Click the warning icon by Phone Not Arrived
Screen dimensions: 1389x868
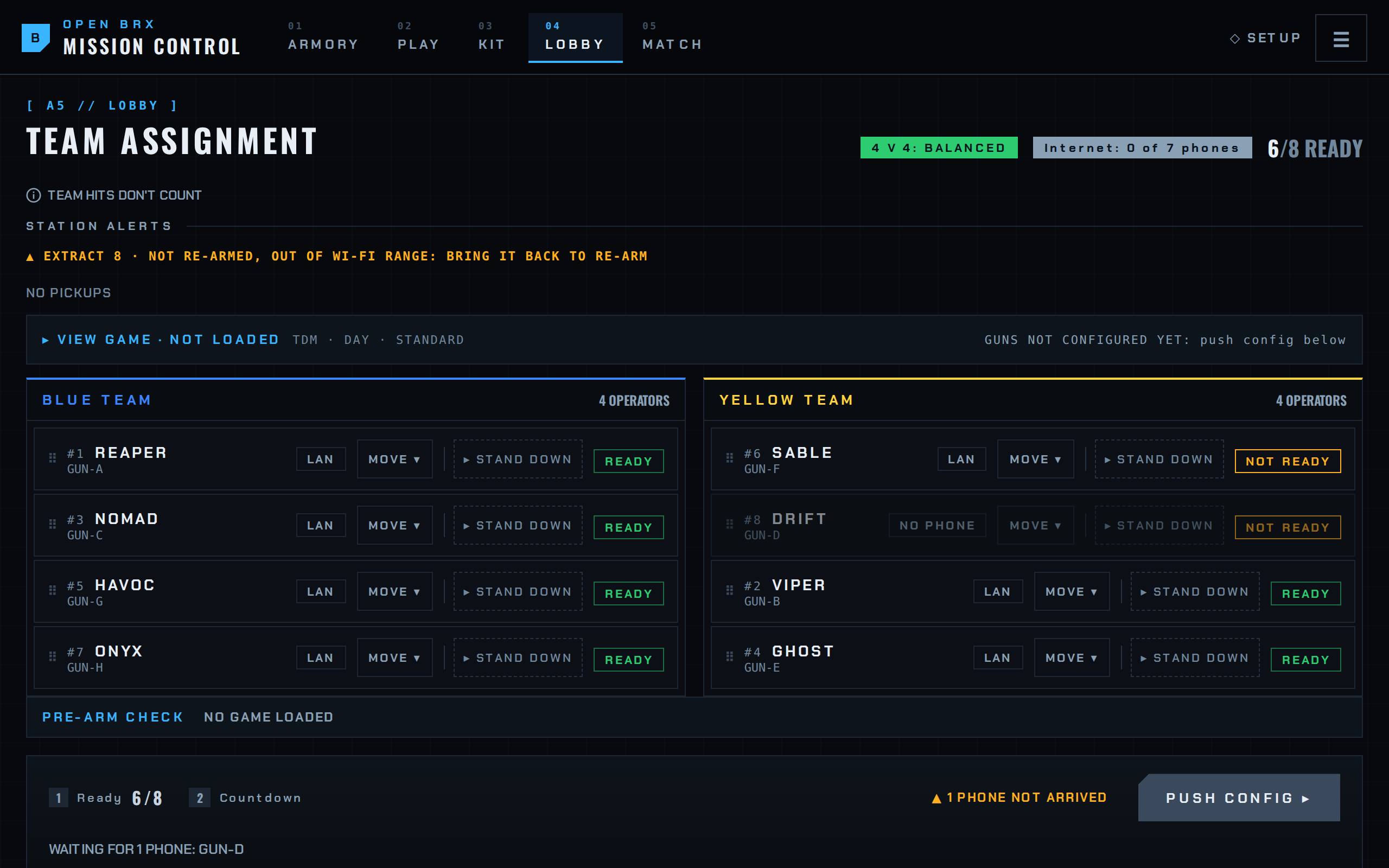(x=936, y=799)
